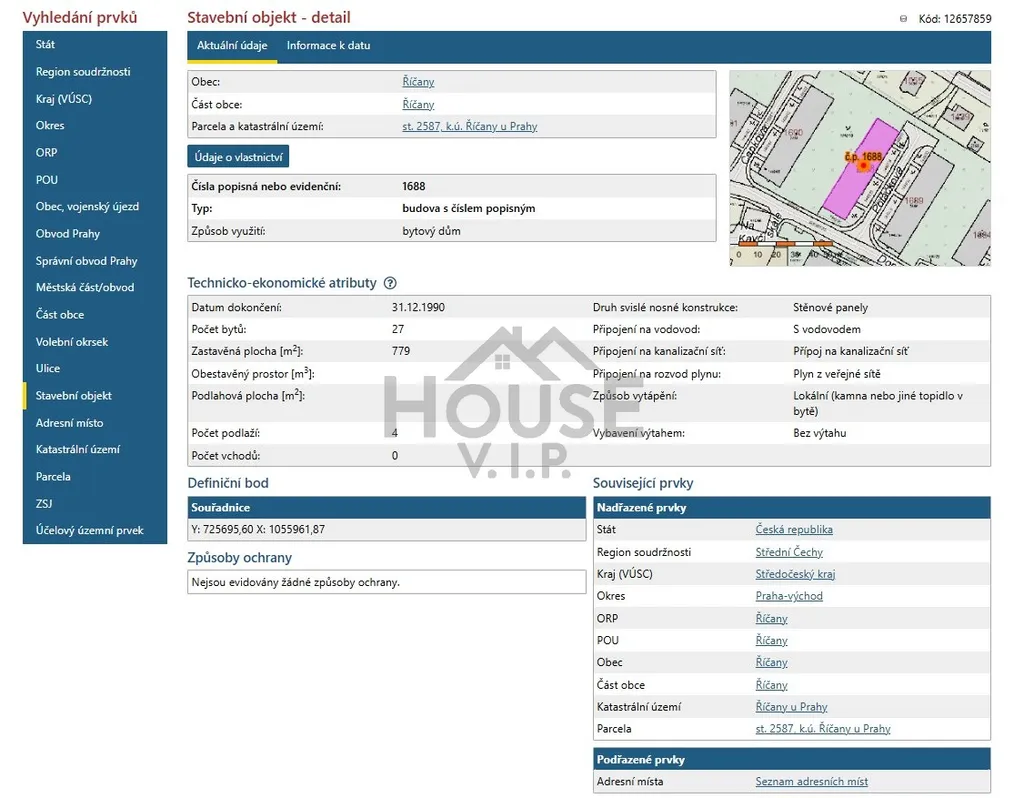Open the Středočeský kraj link
The width and height of the screenshot is (1024, 798).
click(x=795, y=574)
